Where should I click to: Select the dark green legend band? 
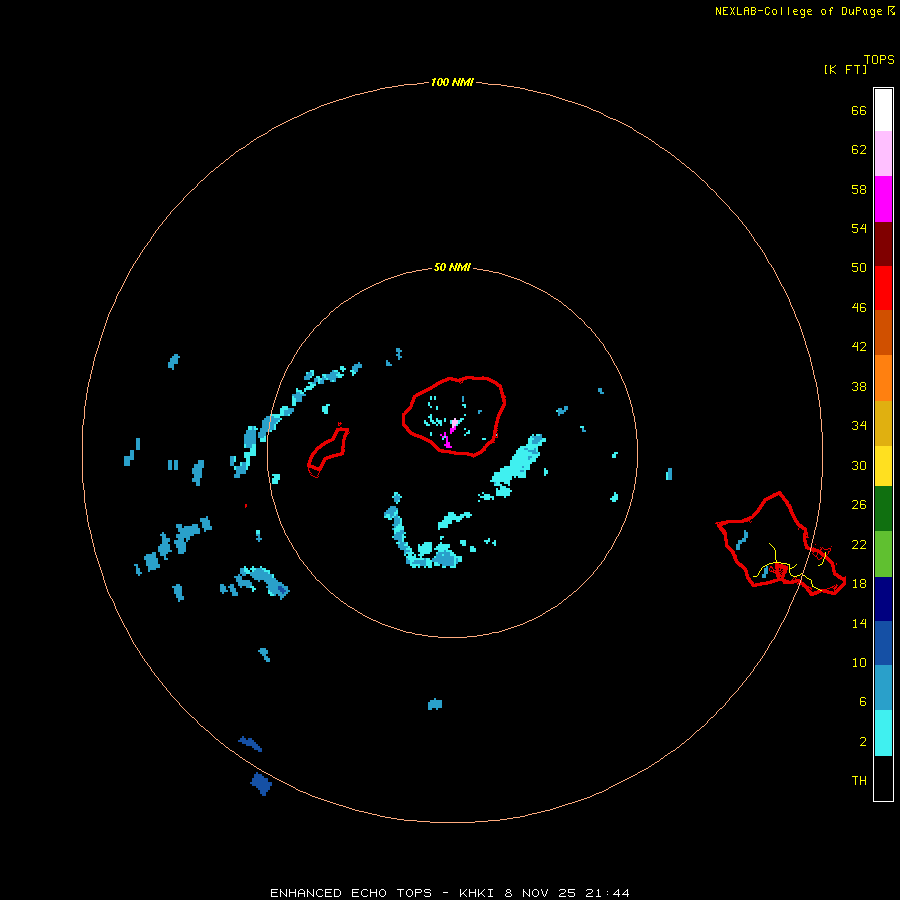883,509
